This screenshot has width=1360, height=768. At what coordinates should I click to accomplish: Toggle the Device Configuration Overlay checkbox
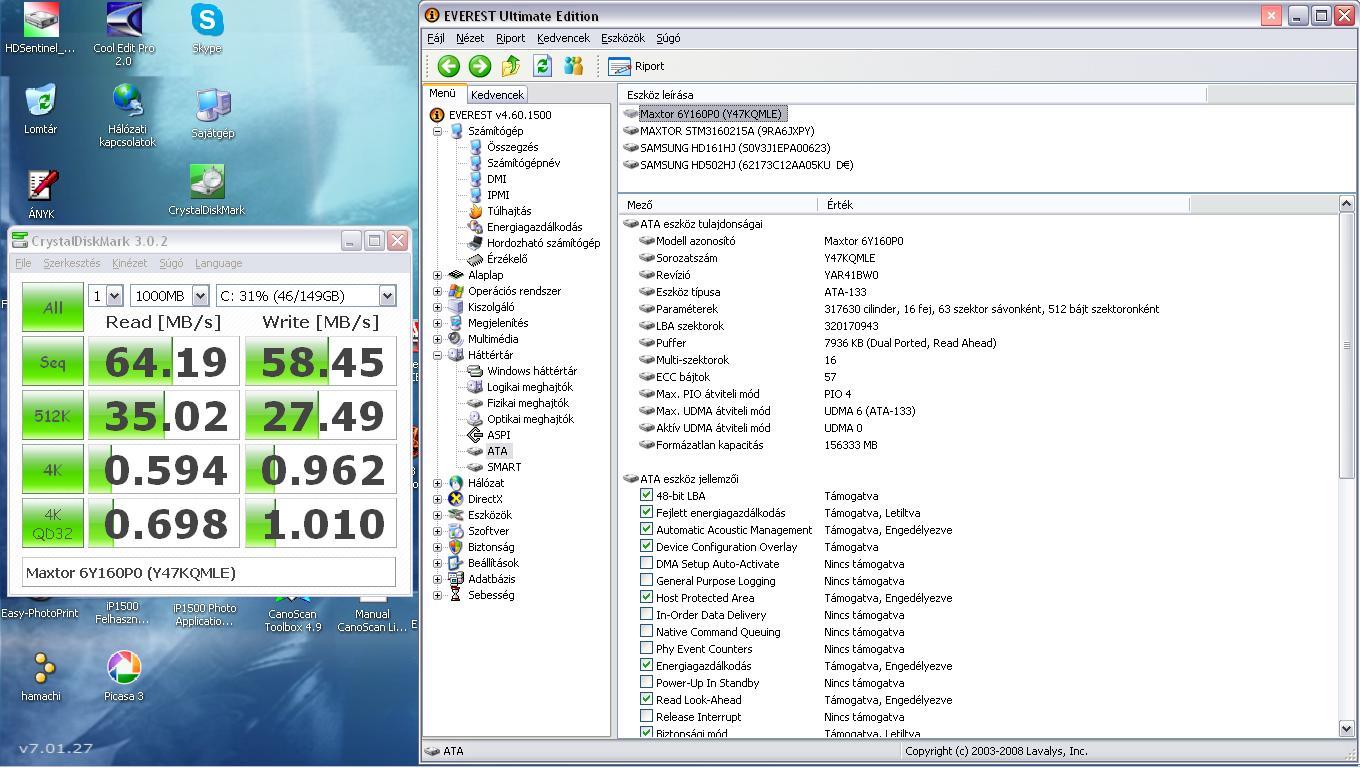[646, 546]
